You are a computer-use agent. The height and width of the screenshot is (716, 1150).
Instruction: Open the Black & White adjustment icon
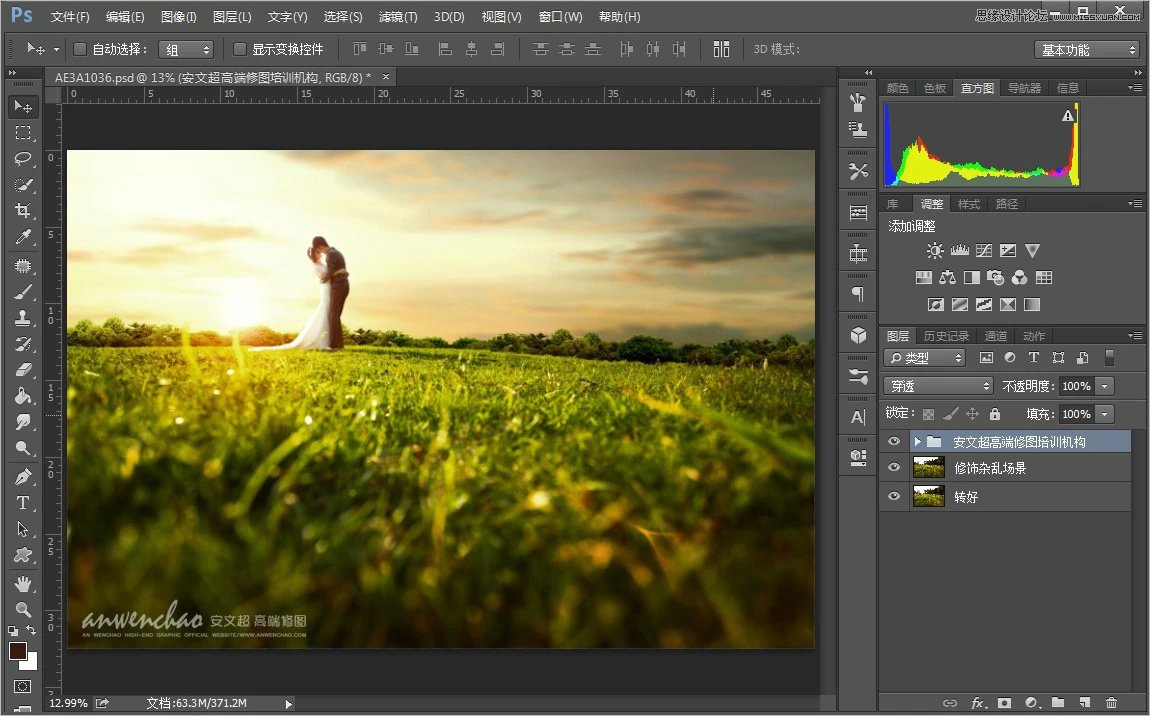971,277
